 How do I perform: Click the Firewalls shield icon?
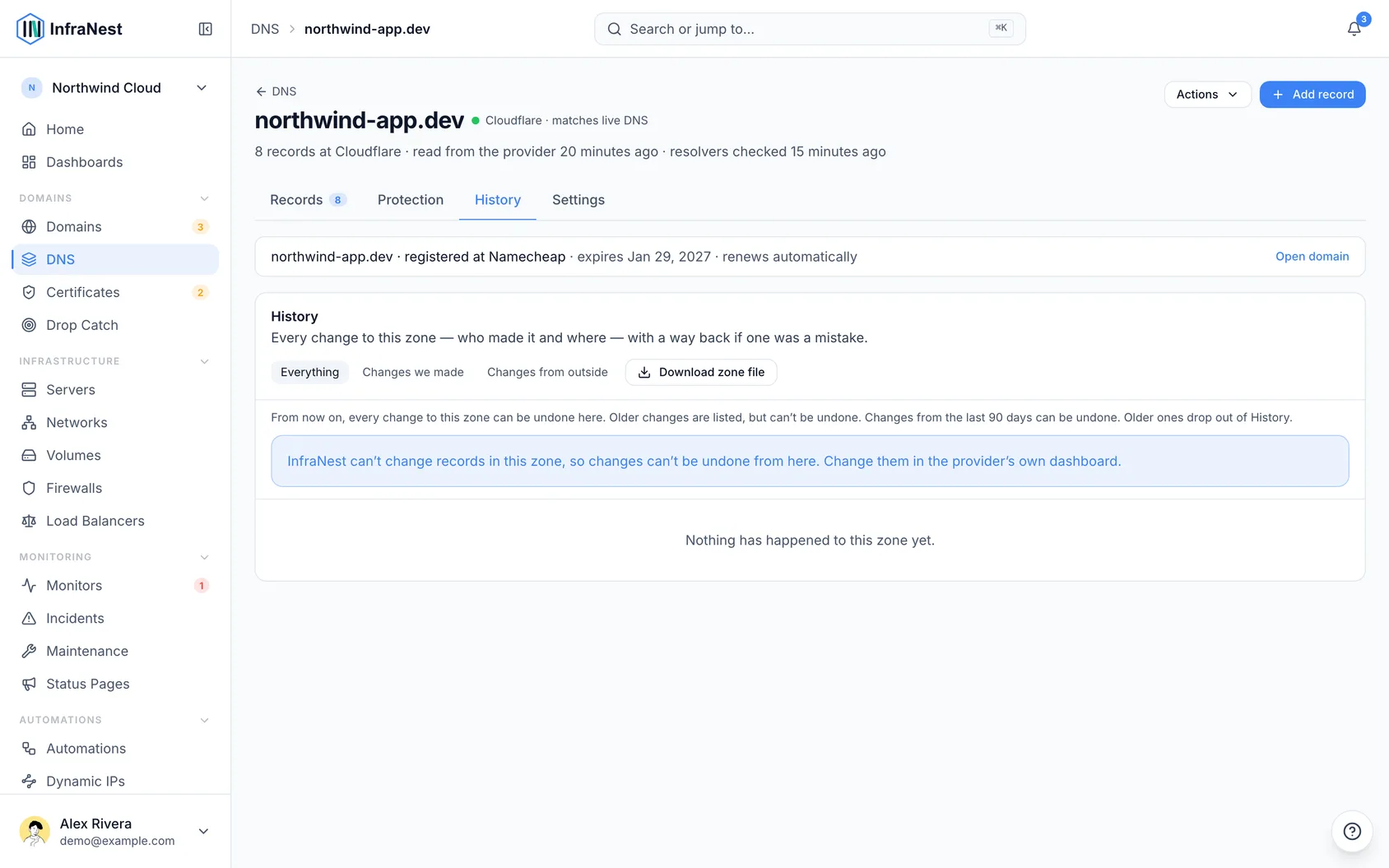(29, 488)
